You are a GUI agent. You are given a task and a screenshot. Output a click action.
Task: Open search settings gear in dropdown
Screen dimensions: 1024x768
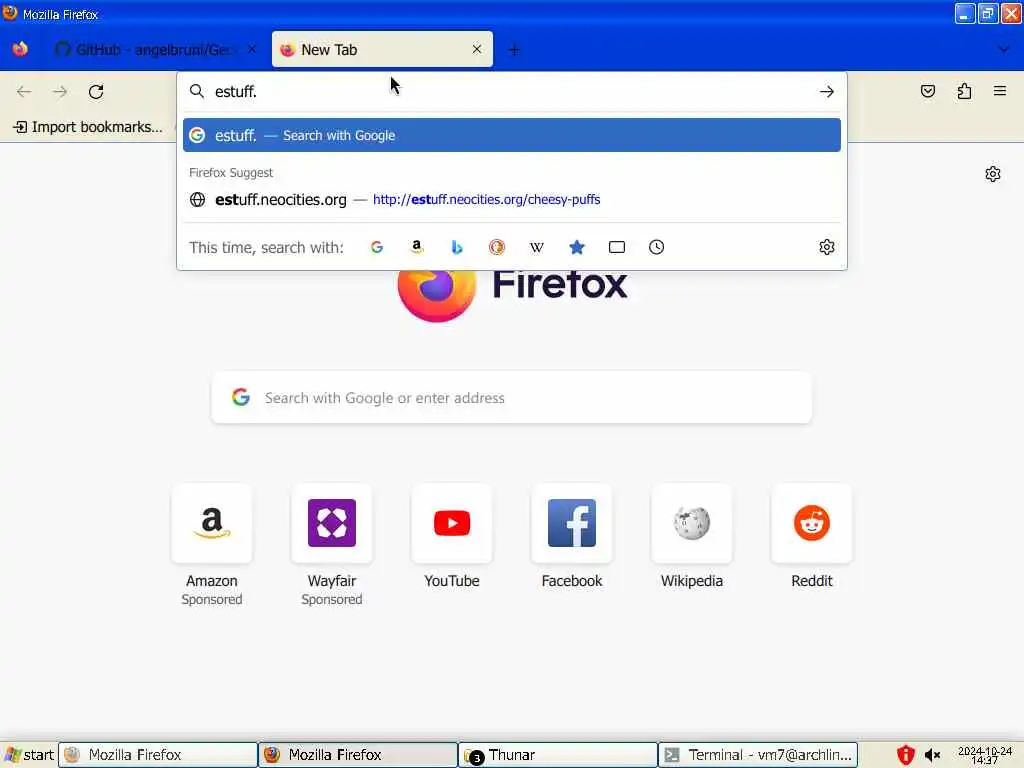(827, 247)
